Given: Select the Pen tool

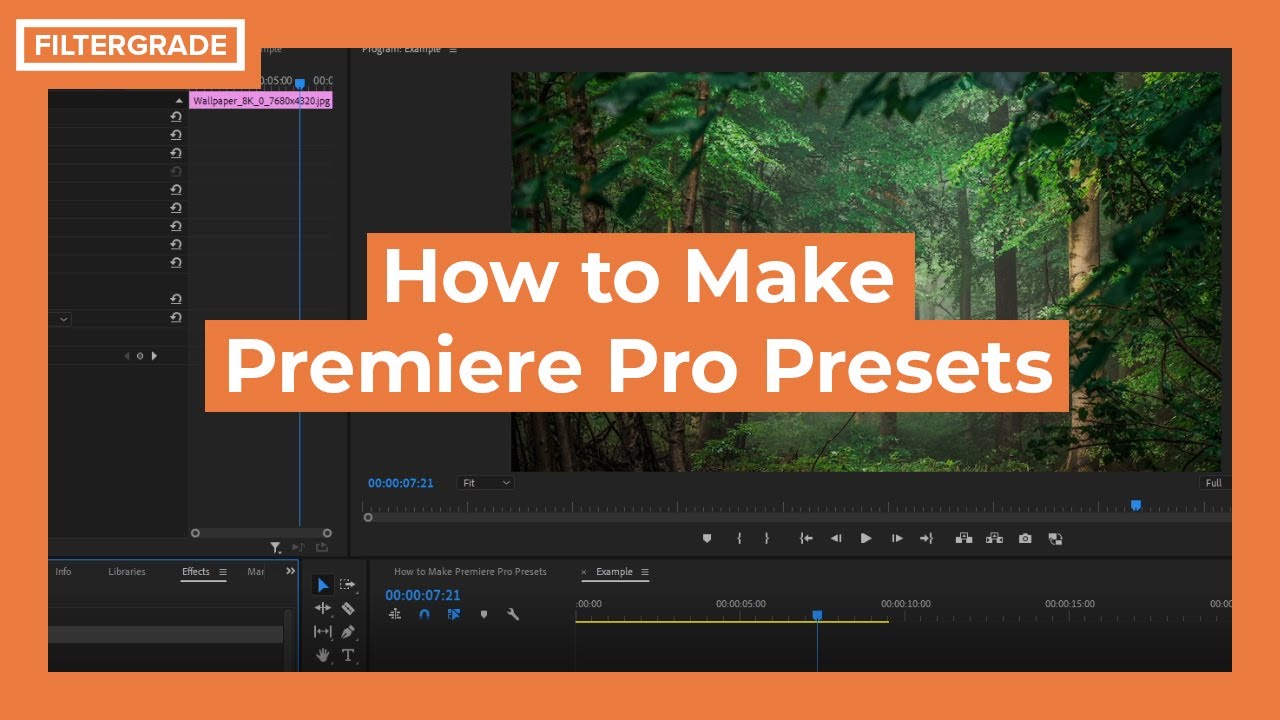Looking at the screenshot, I should coord(348,632).
